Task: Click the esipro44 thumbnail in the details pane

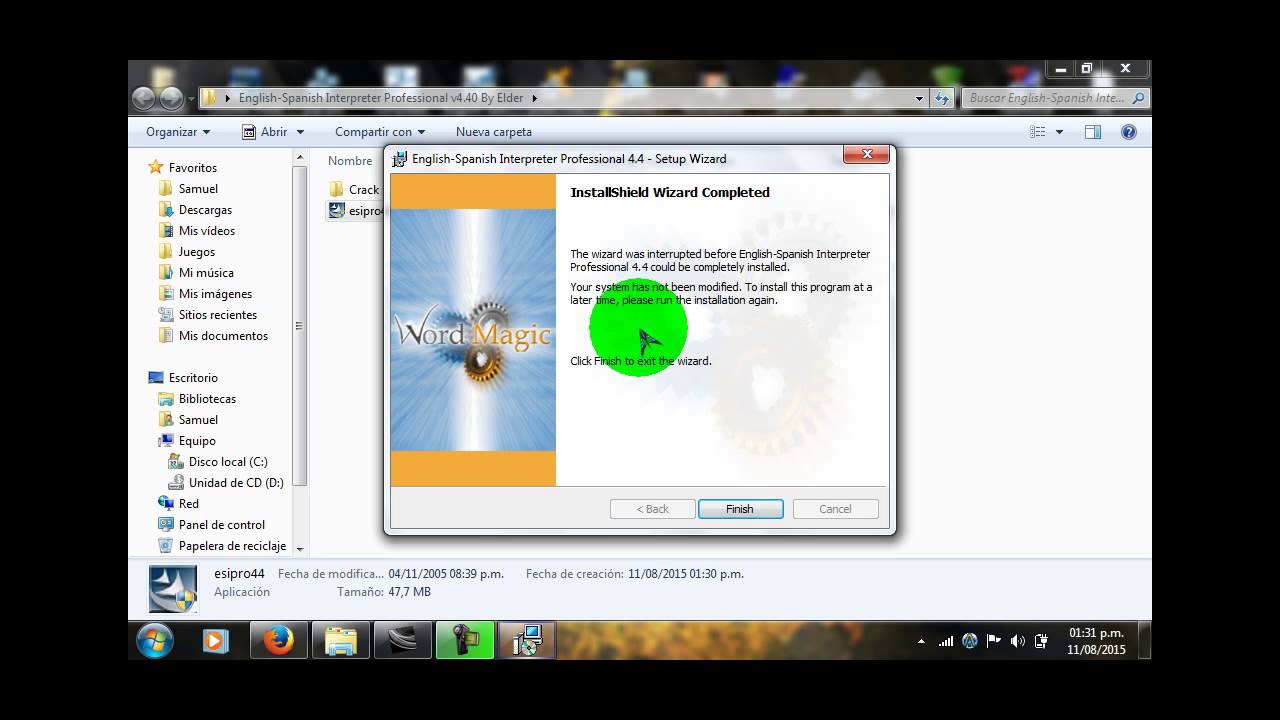Action: click(x=173, y=588)
